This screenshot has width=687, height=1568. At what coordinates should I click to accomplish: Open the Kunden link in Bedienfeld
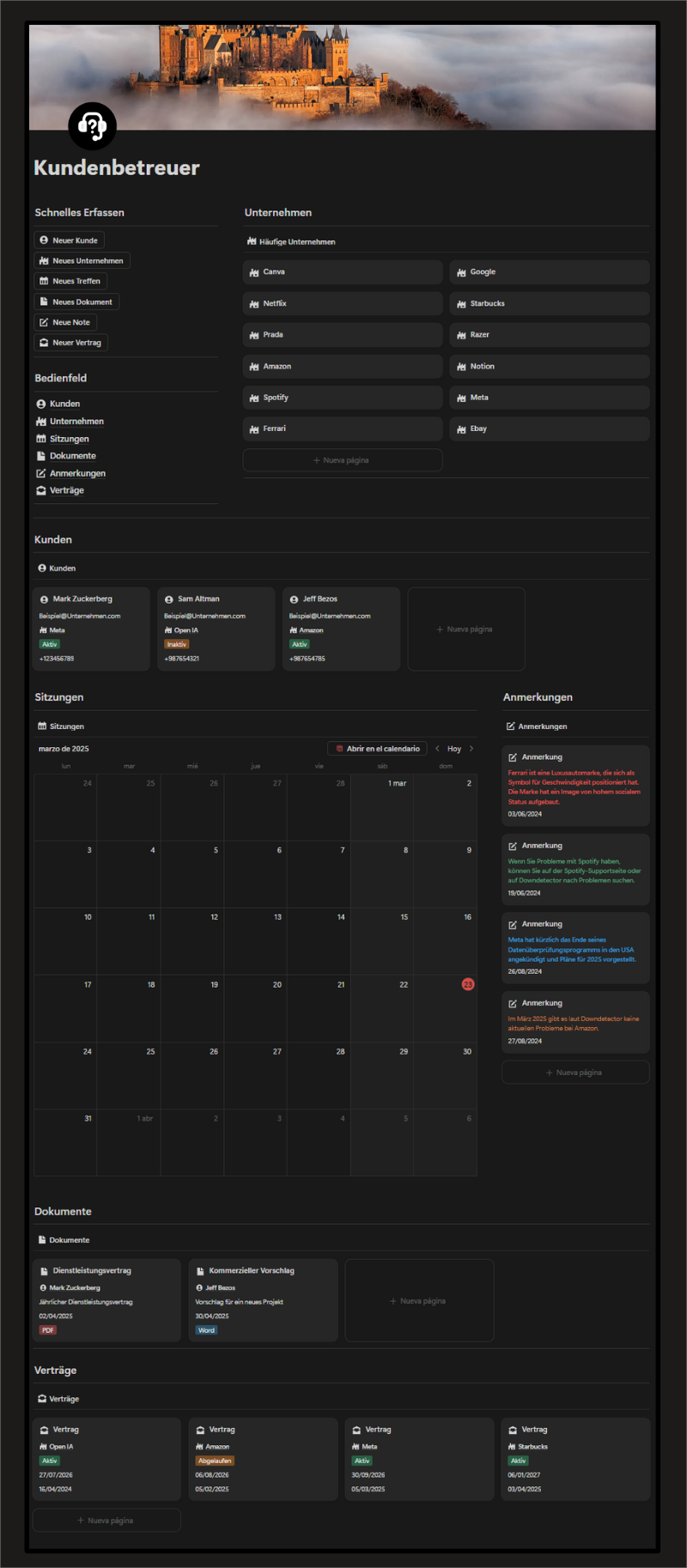tap(64, 404)
